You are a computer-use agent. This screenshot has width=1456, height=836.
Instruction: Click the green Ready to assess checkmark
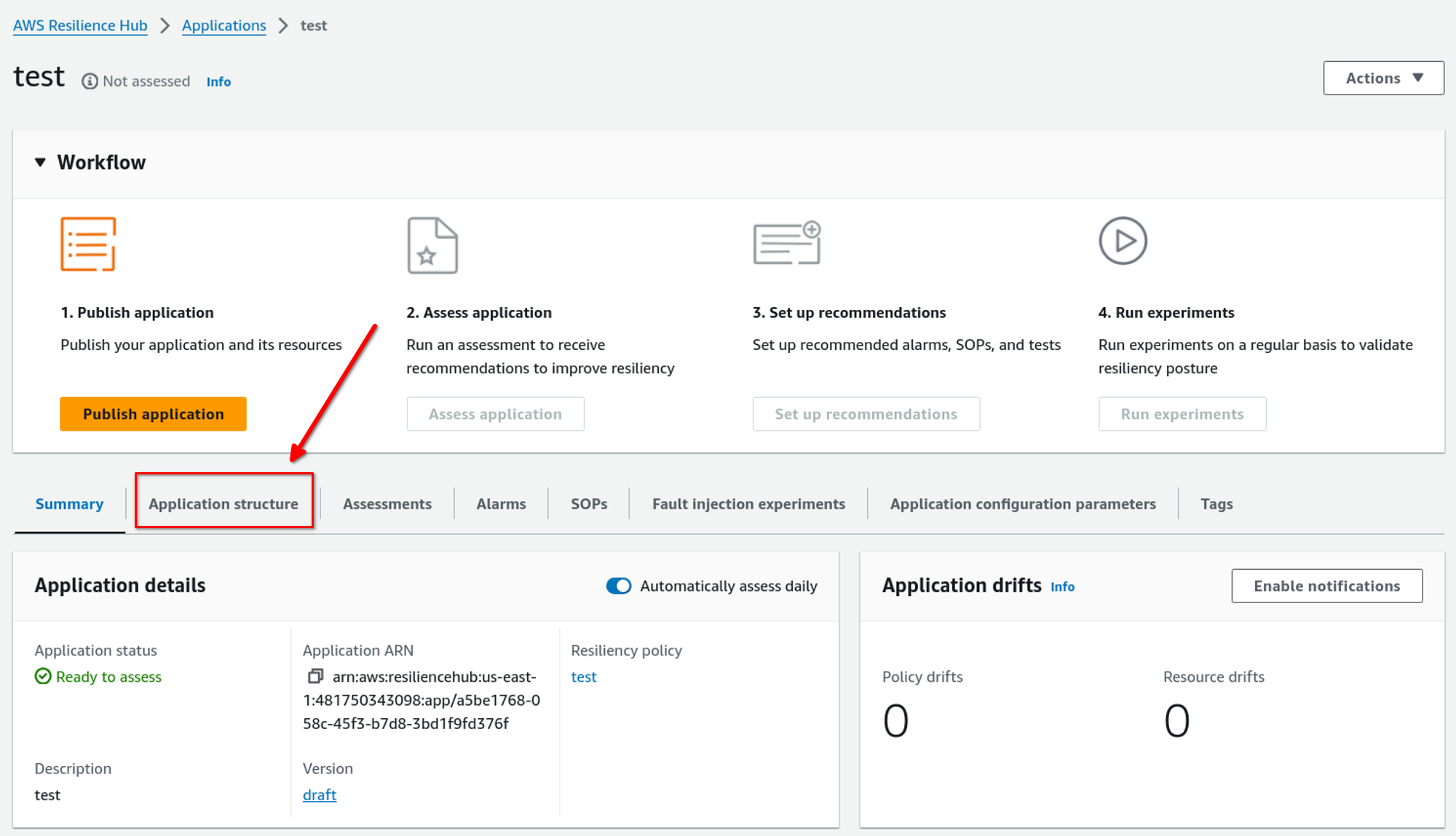(43, 677)
